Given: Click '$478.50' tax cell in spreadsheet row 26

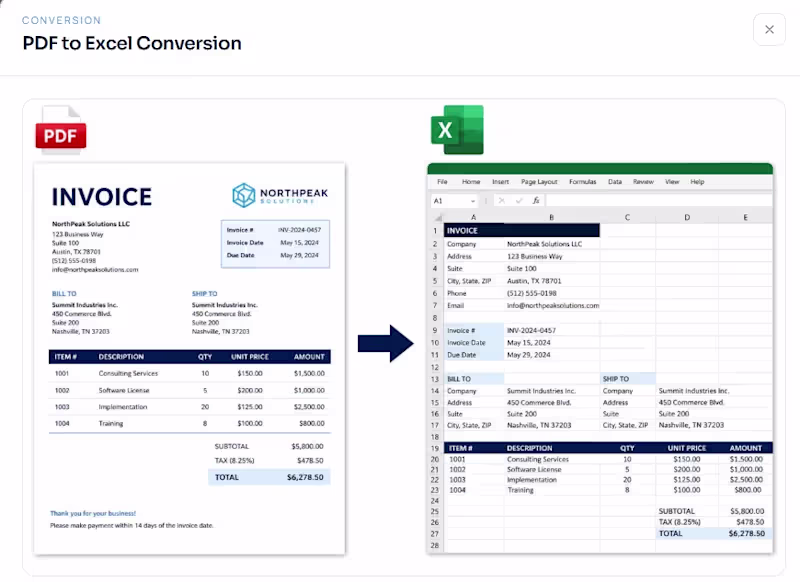Looking at the screenshot, I should pyautogui.click(x=745, y=522).
